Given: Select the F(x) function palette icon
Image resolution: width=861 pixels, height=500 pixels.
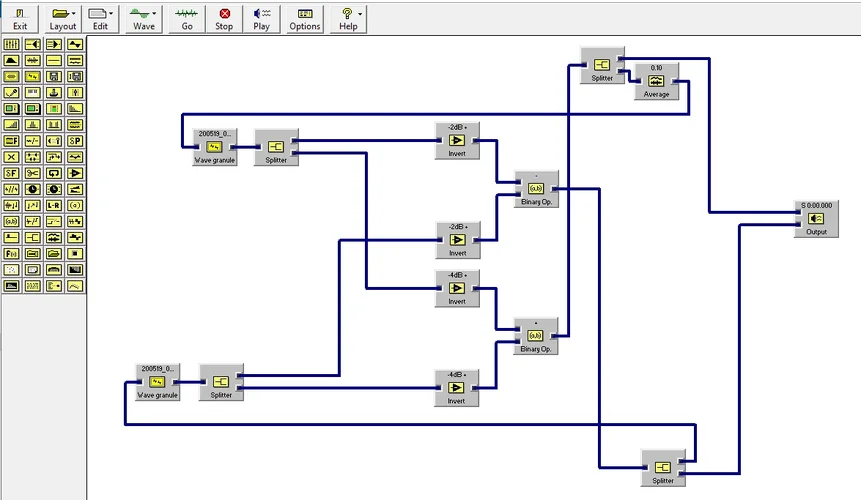Looking at the screenshot, I should (12, 254).
